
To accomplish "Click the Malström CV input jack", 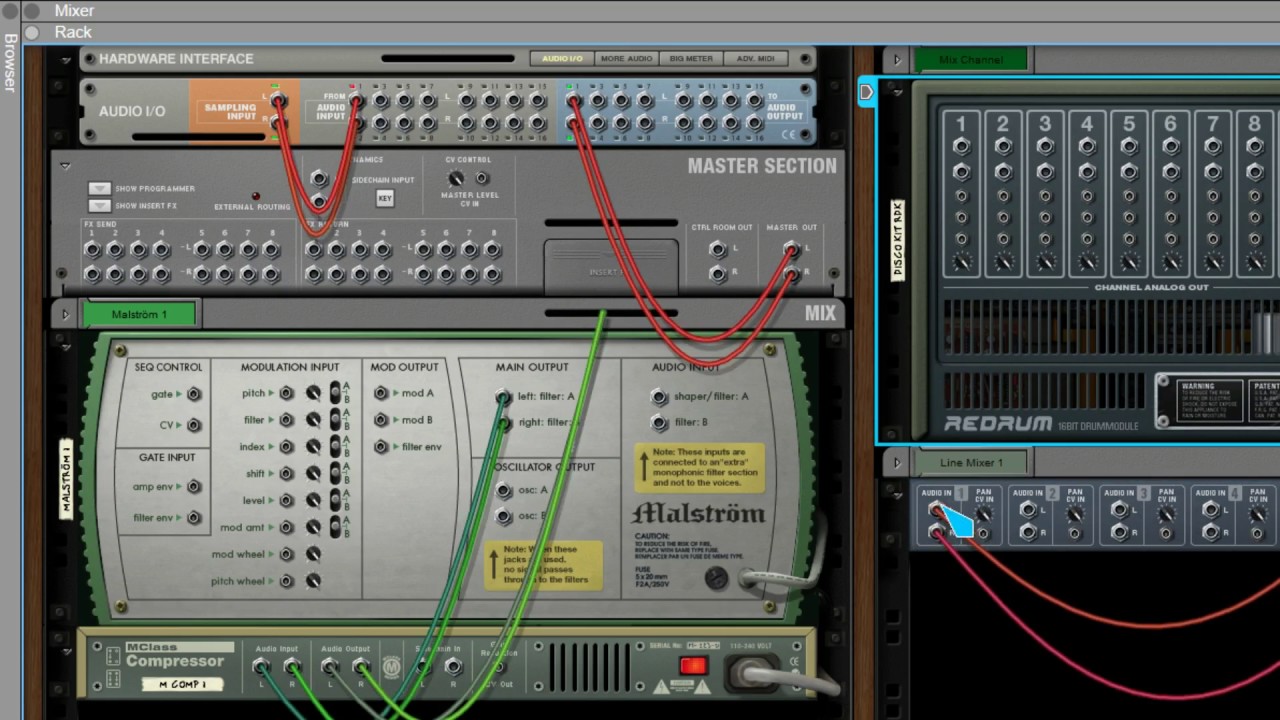I will (194, 425).
